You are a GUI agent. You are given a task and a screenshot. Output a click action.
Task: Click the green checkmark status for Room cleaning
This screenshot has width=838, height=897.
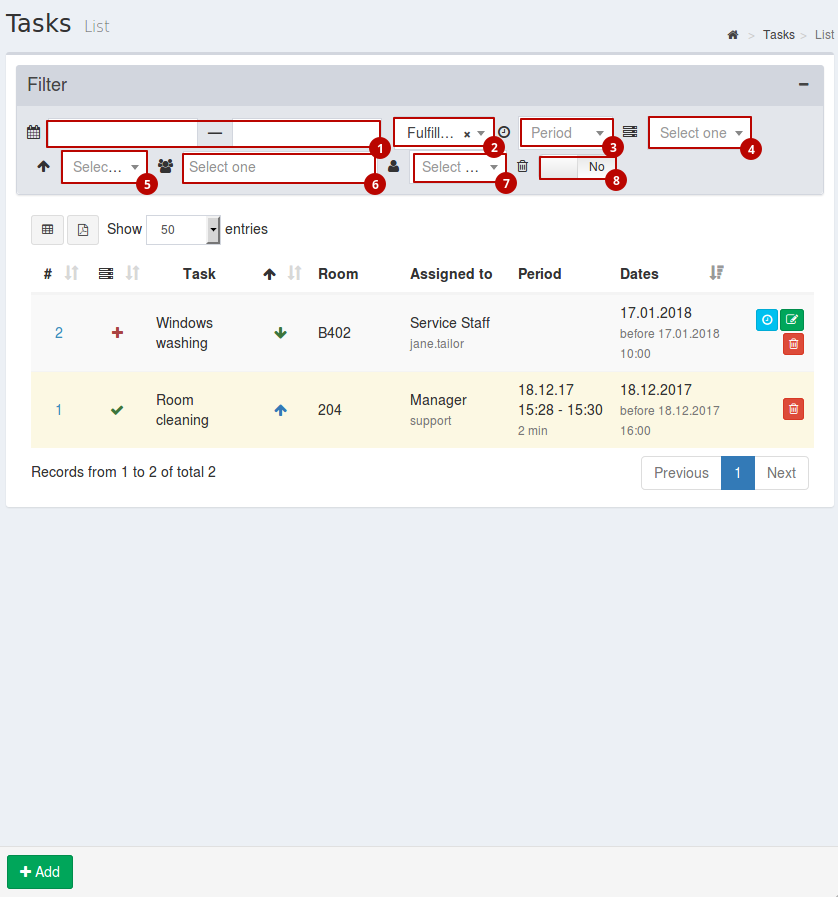click(117, 410)
